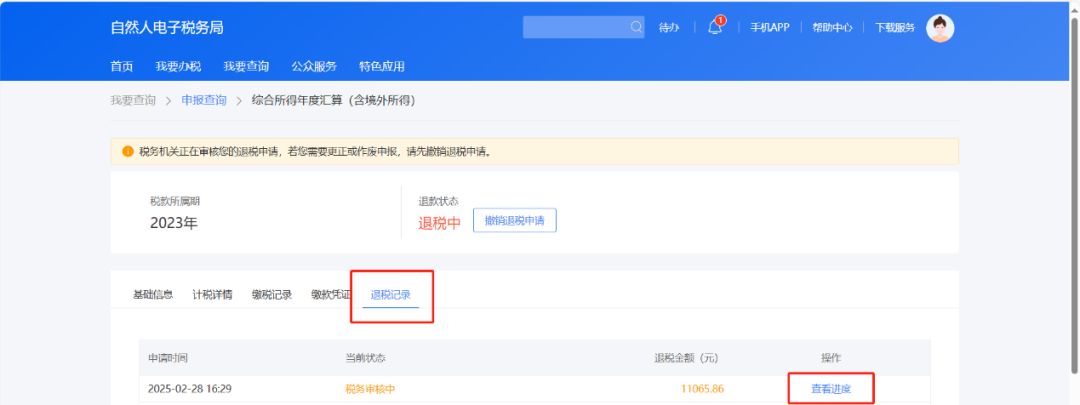Click the 税务审核中 status text
Viewport: 1080px width, 405px height.
371,389
